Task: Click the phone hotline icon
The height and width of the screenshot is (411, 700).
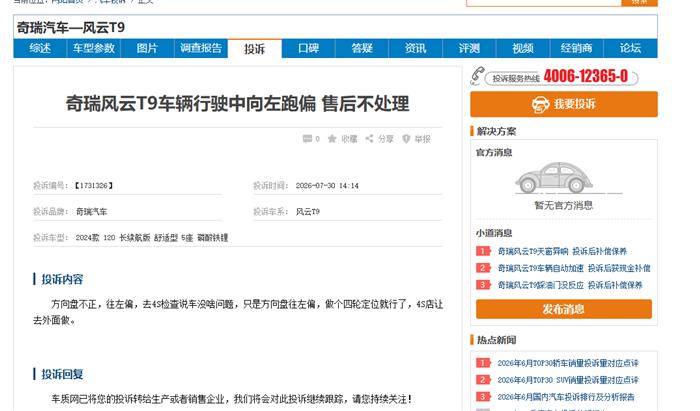Action: tap(477, 76)
